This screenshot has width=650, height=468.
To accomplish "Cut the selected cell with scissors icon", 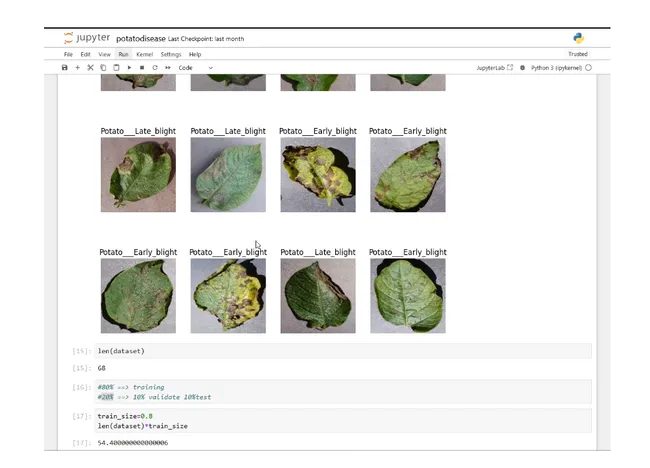I will click(x=90, y=68).
